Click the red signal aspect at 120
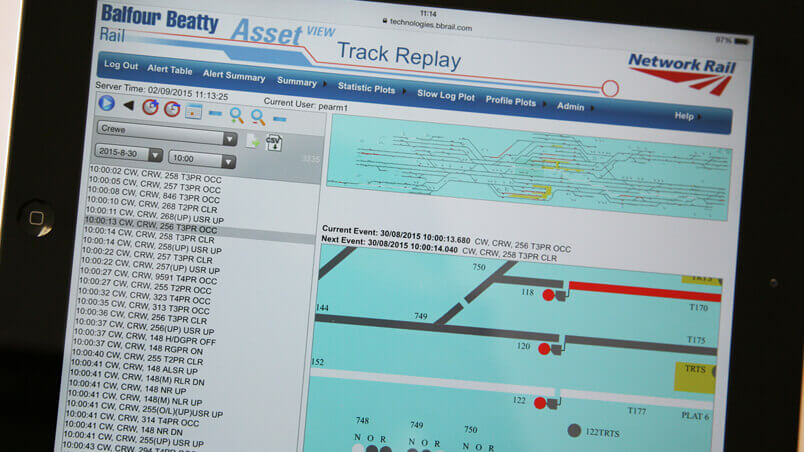 click(544, 349)
